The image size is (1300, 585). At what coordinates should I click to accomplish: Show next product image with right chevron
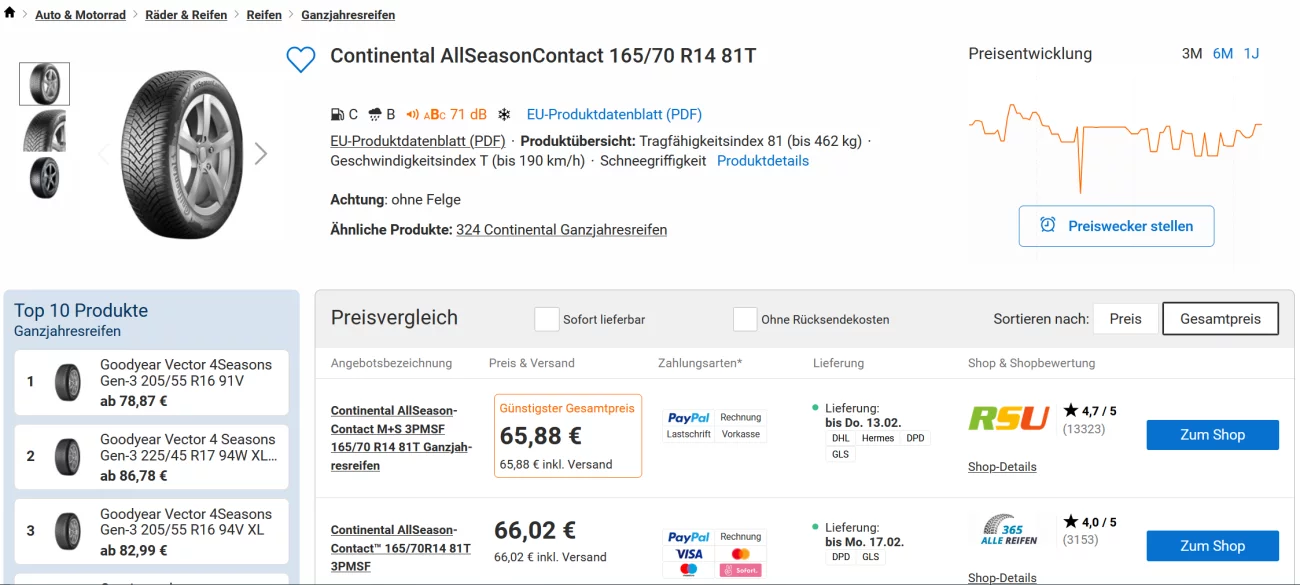coord(261,153)
